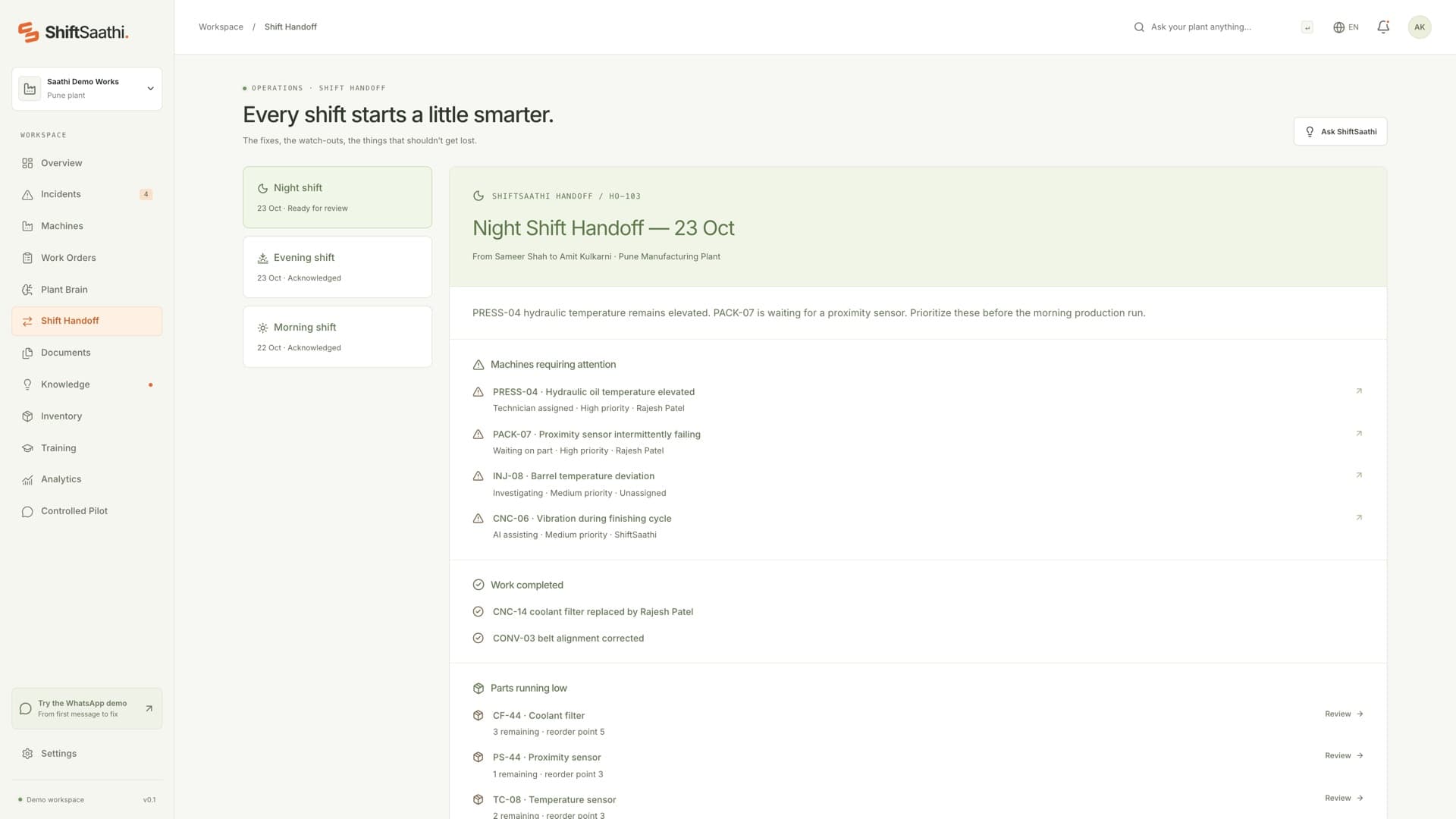Click the Analytics chart icon
This screenshot has height=819, width=1456.
tap(27, 479)
